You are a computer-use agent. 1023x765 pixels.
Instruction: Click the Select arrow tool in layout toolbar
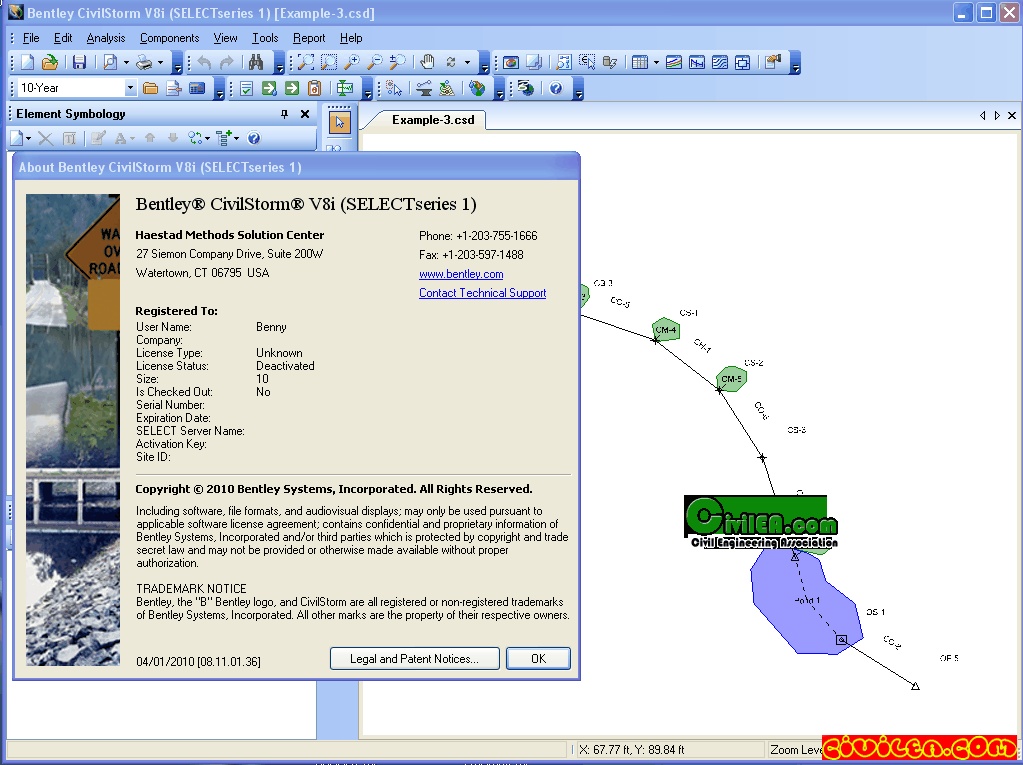(x=339, y=123)
